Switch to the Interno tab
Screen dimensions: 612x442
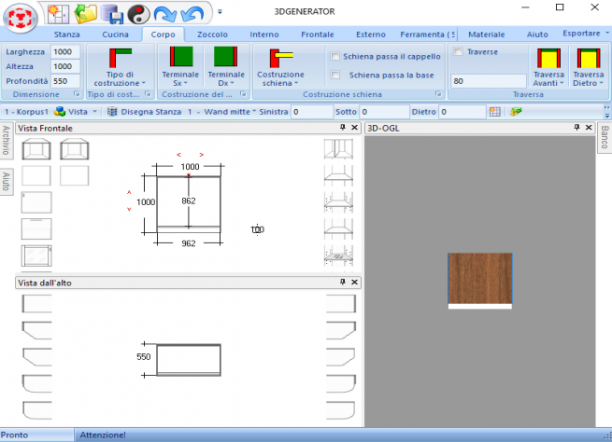[264, 34]
